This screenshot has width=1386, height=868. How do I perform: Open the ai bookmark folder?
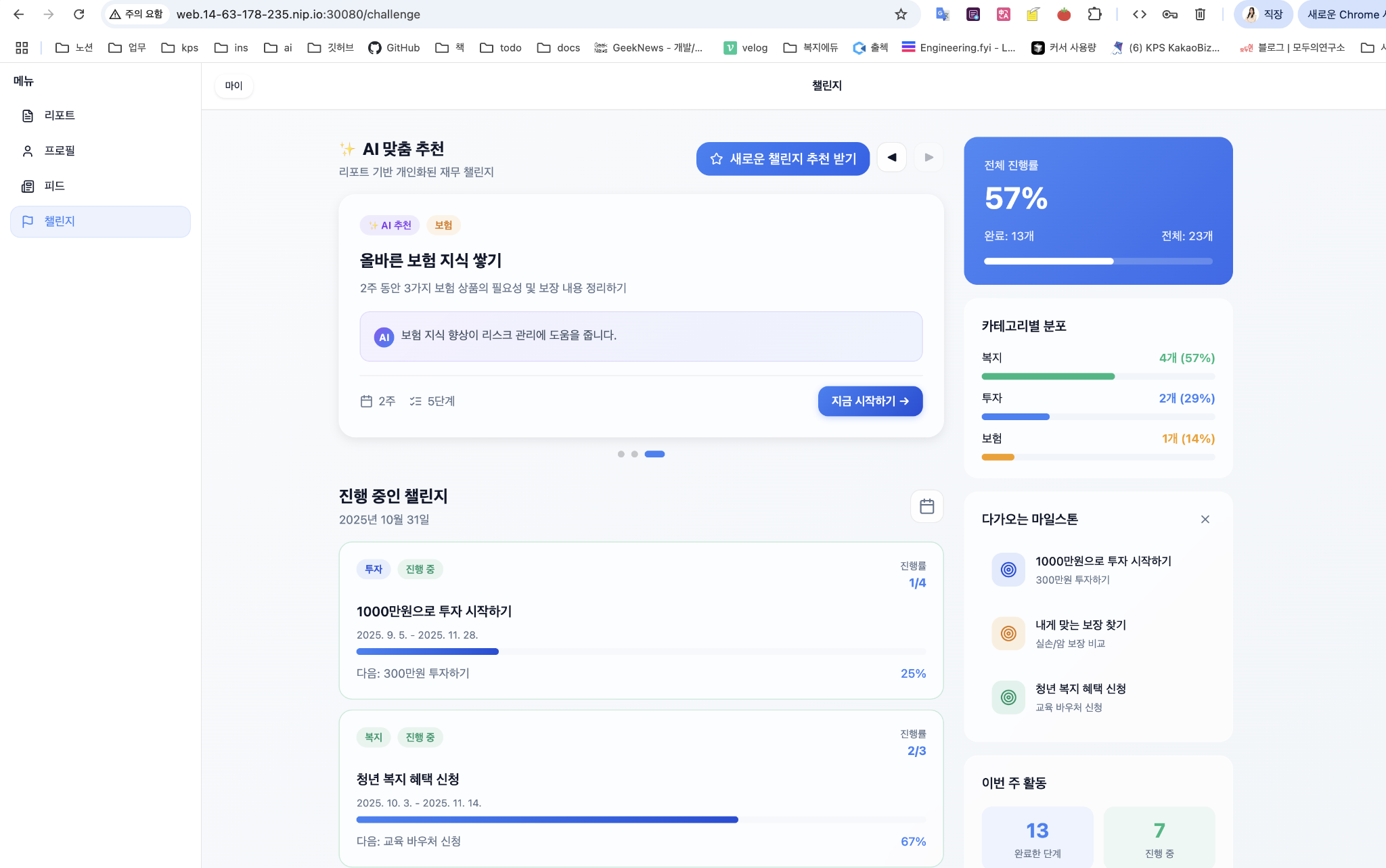[277, 47]
